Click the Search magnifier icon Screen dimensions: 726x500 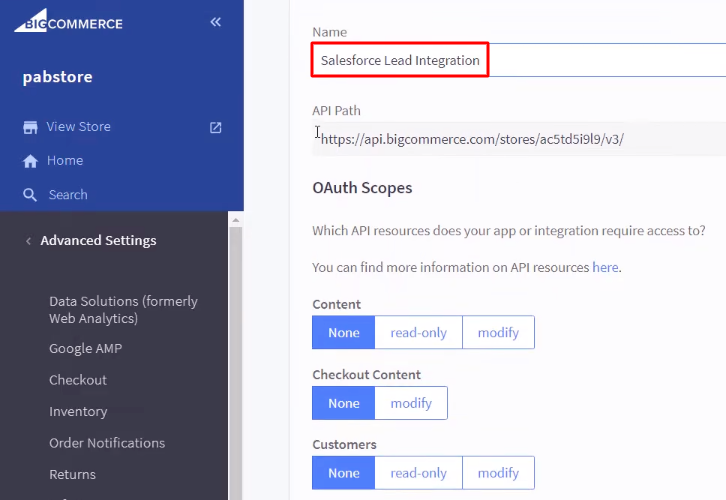(x=30, y=195)
